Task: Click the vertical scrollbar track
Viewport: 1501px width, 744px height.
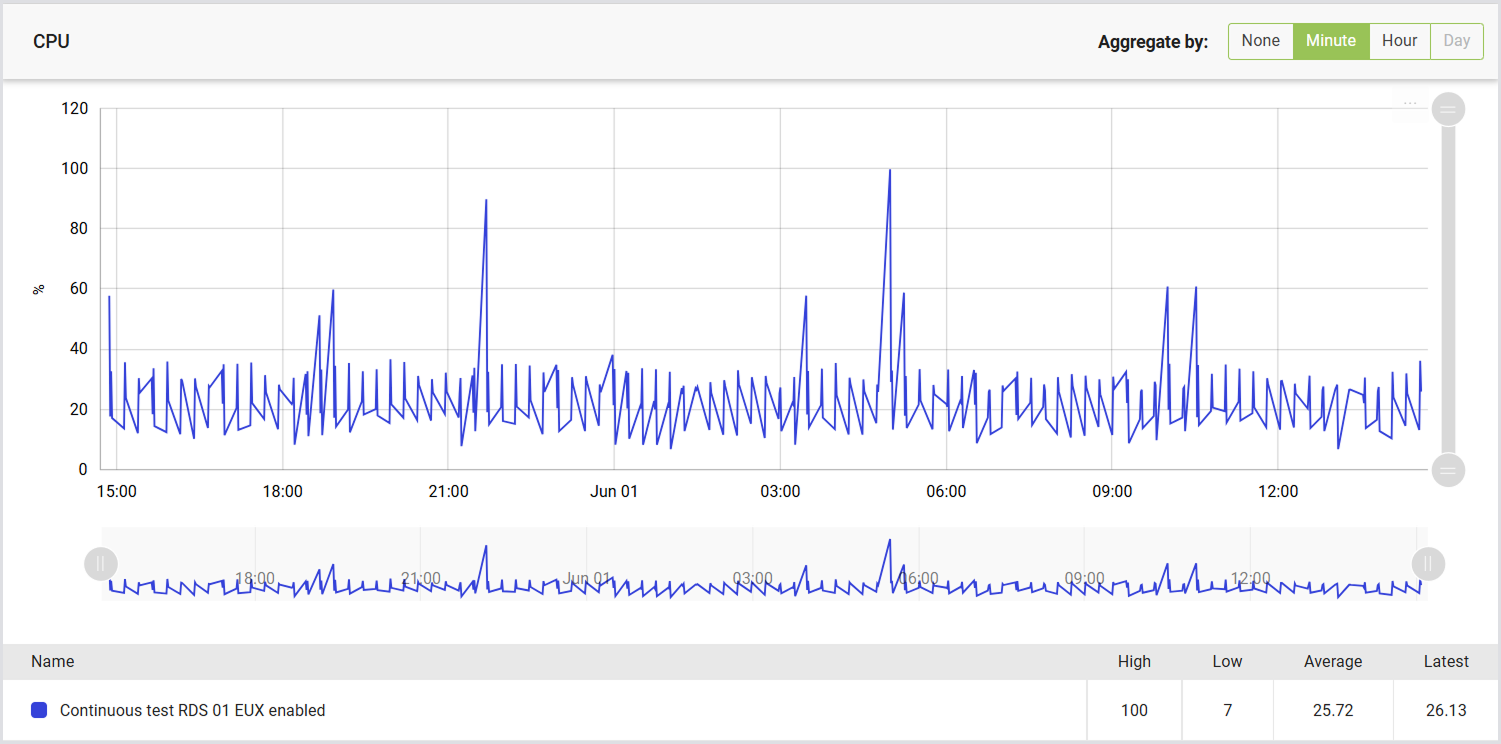Action: [x=1448, y=289]
